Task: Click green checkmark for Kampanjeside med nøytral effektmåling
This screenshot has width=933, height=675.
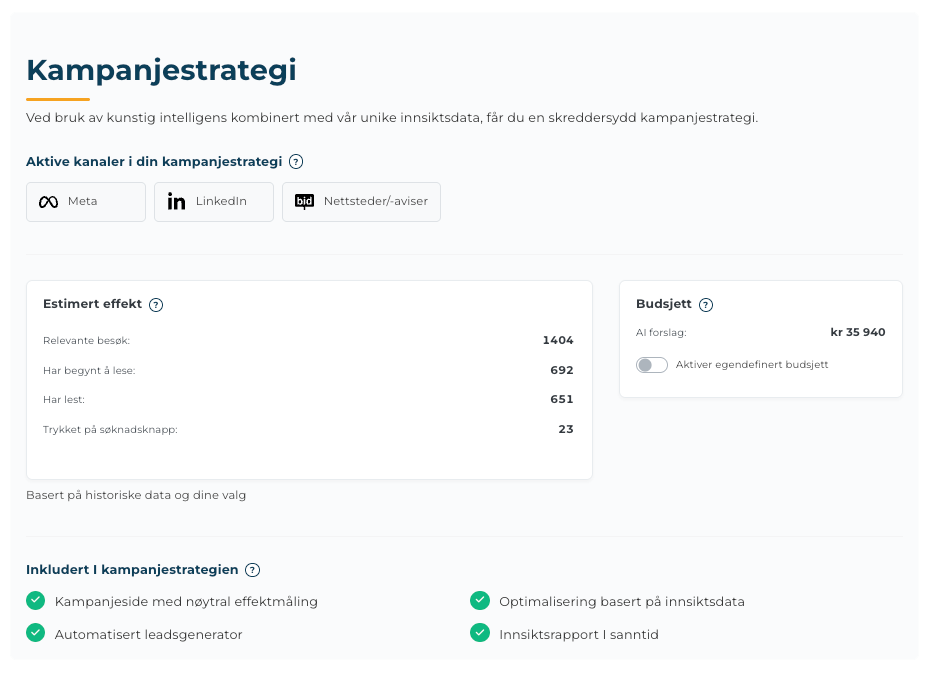Action: [x=36, y=601]
